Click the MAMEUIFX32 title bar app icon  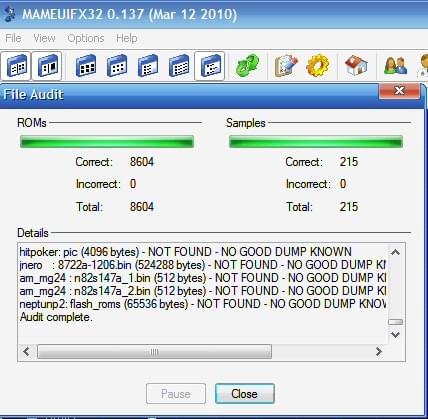click(11, 15)
